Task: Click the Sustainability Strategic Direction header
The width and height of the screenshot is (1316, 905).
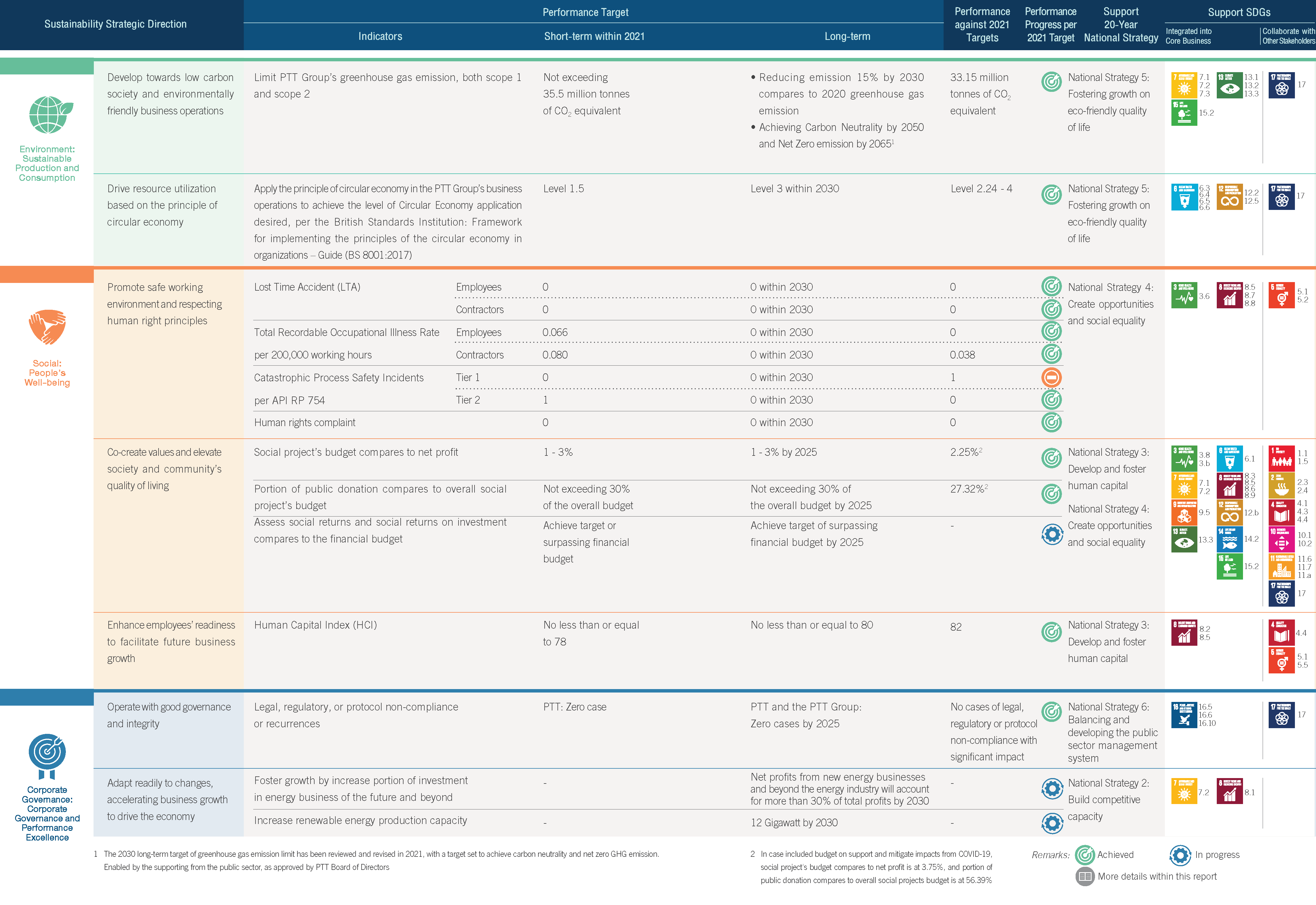Action: (115, 24)
